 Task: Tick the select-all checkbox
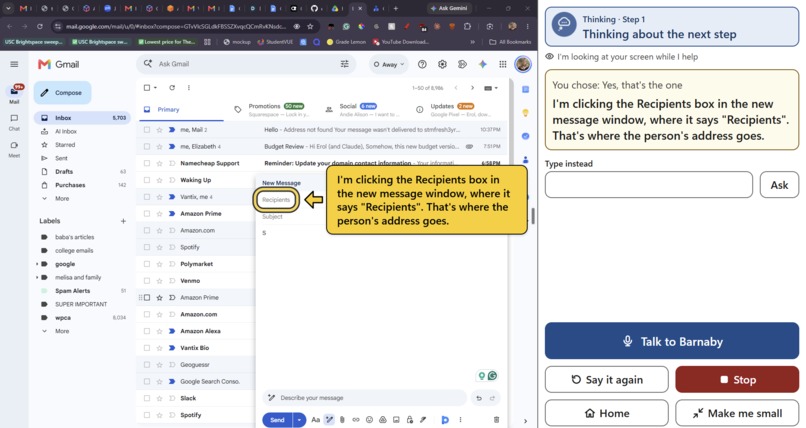147,88
